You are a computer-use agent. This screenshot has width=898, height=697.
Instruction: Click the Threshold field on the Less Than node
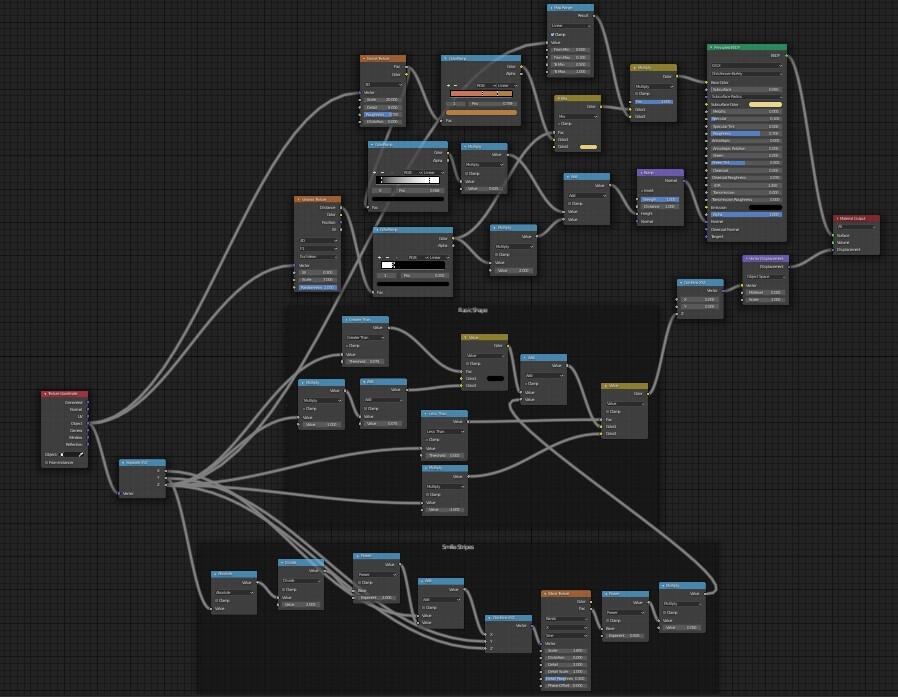445,455
